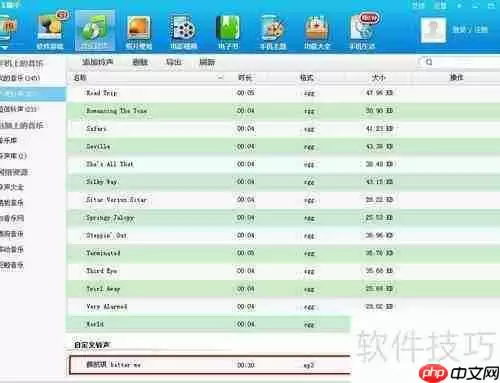Click the 自定义铃声 custom ringtone heading

(x=92, y=345)
